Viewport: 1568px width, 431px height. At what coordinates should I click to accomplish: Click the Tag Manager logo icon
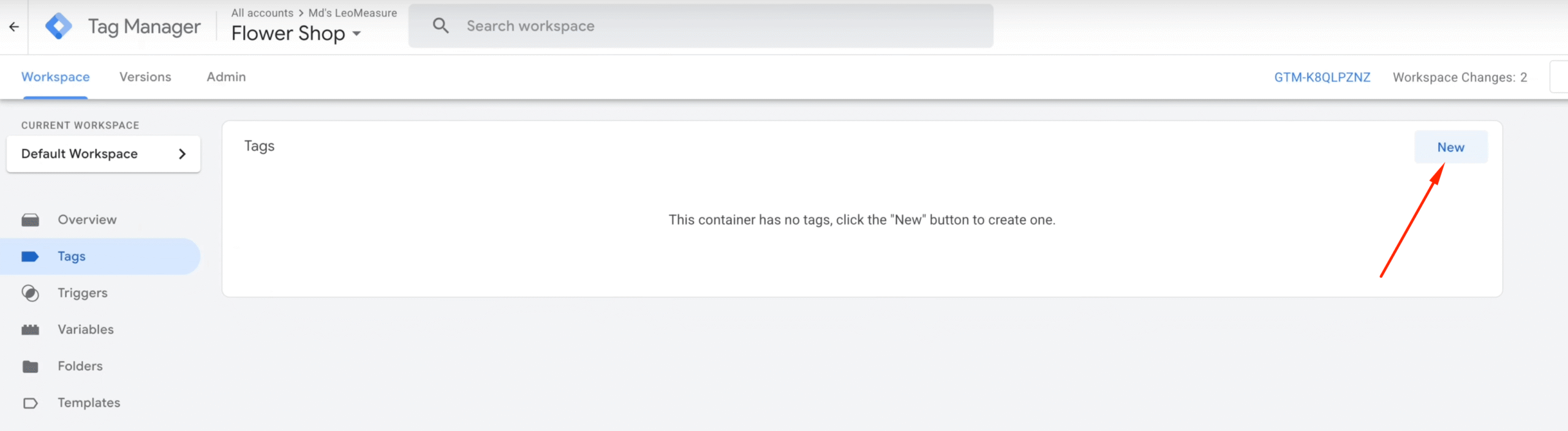tap(59, 26)
